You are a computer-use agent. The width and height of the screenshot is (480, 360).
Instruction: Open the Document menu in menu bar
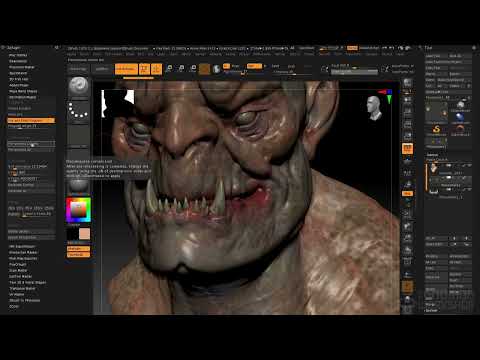click(x=113, y=54)
